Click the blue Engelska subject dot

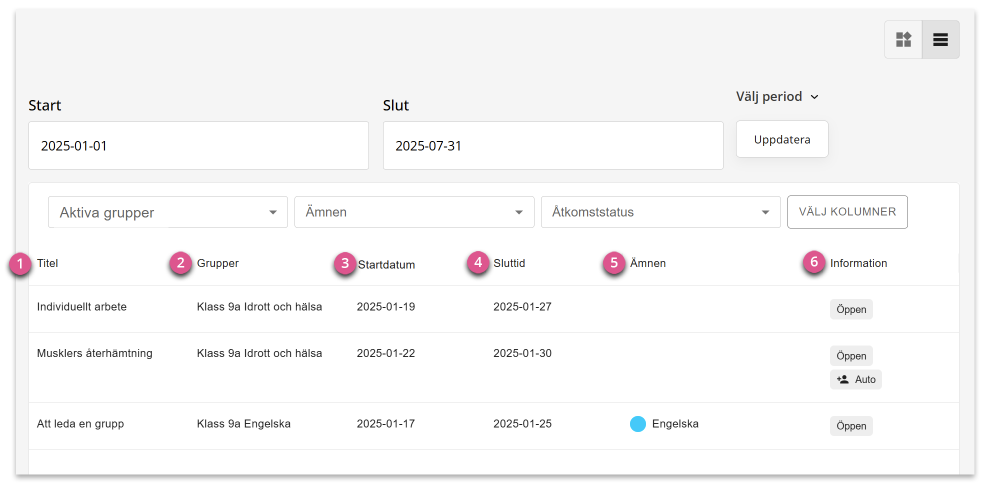pos(638,424)
